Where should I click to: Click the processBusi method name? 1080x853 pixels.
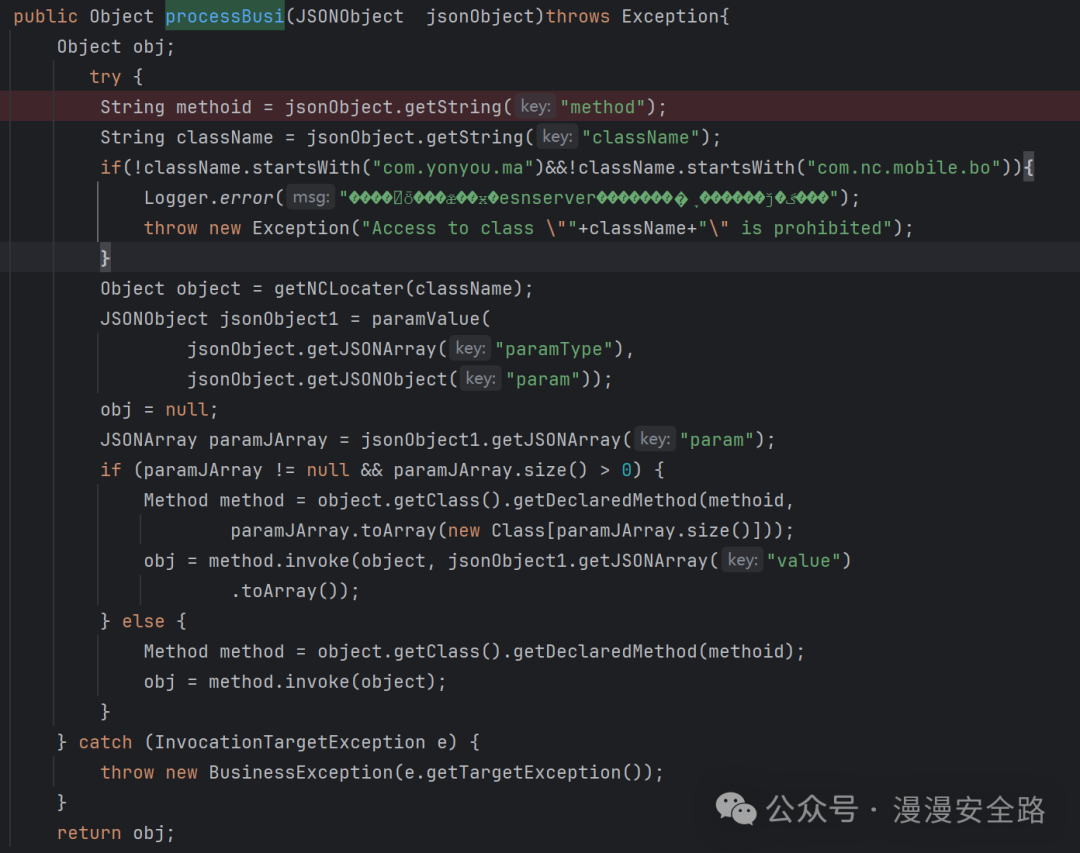point(224,16)
